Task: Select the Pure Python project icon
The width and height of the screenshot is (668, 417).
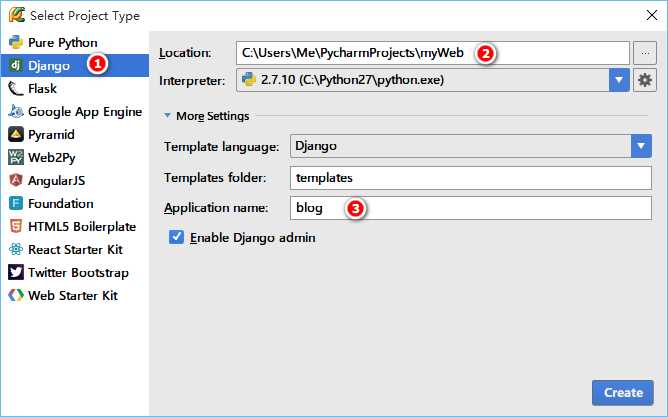Action: (16, 42)
